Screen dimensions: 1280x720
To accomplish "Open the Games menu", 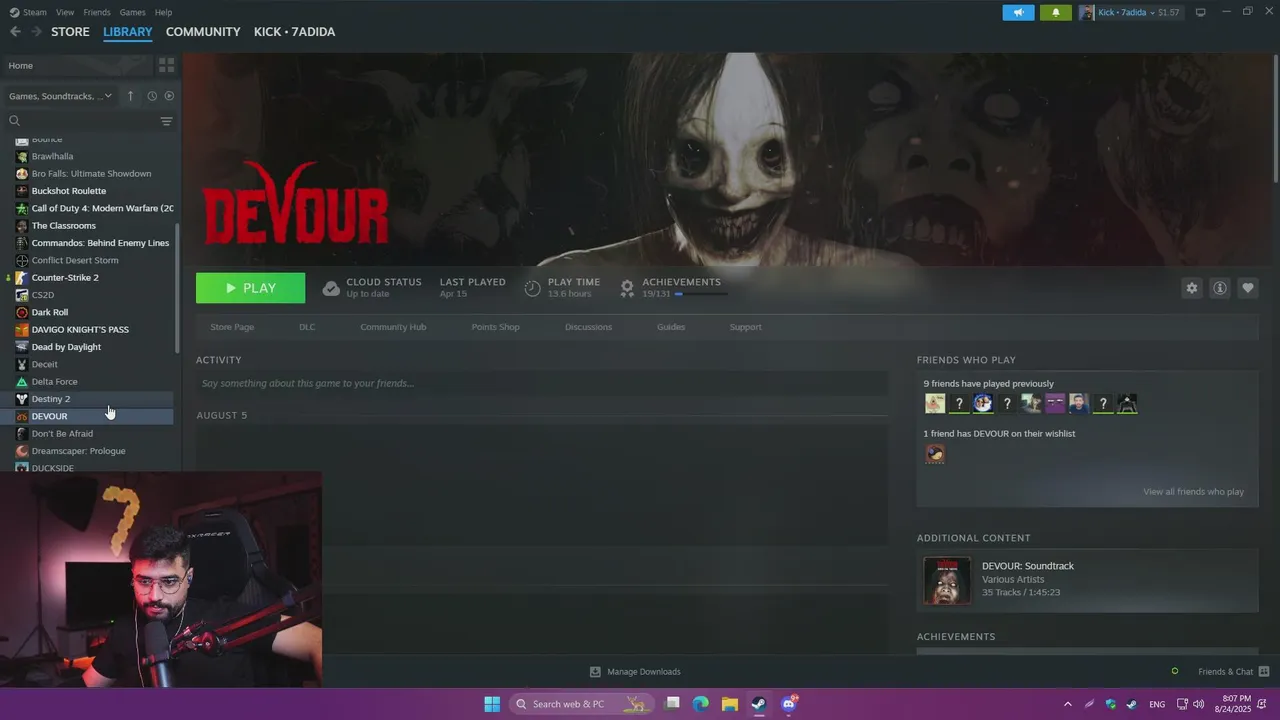I will coord(132,12).
